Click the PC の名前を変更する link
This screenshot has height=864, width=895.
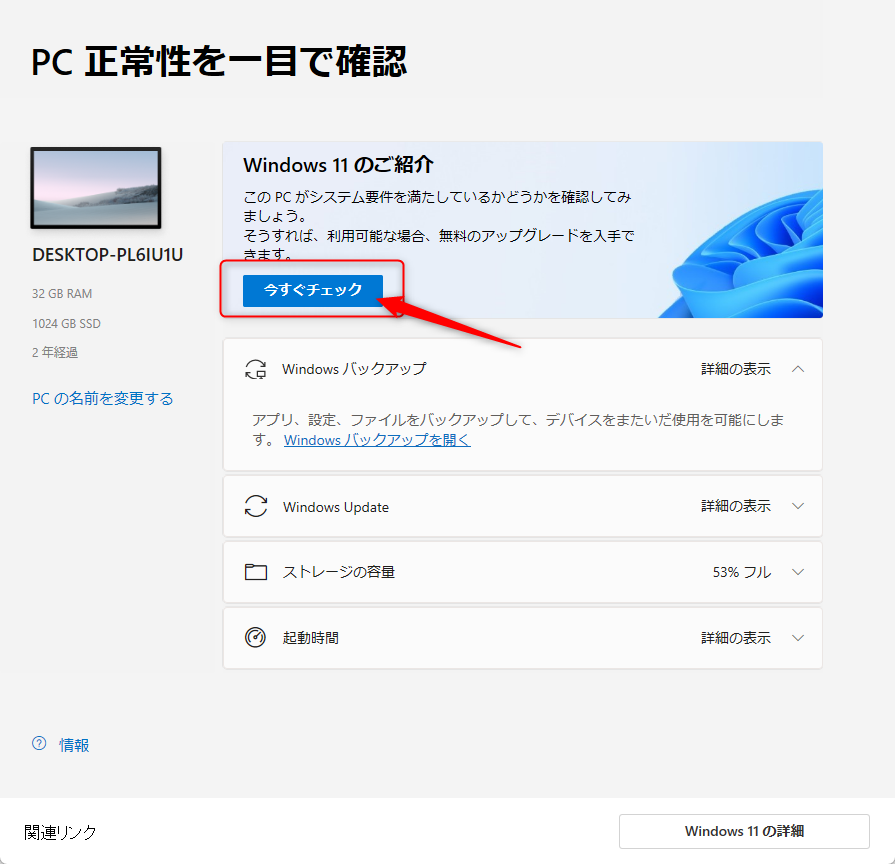(103, 399)
